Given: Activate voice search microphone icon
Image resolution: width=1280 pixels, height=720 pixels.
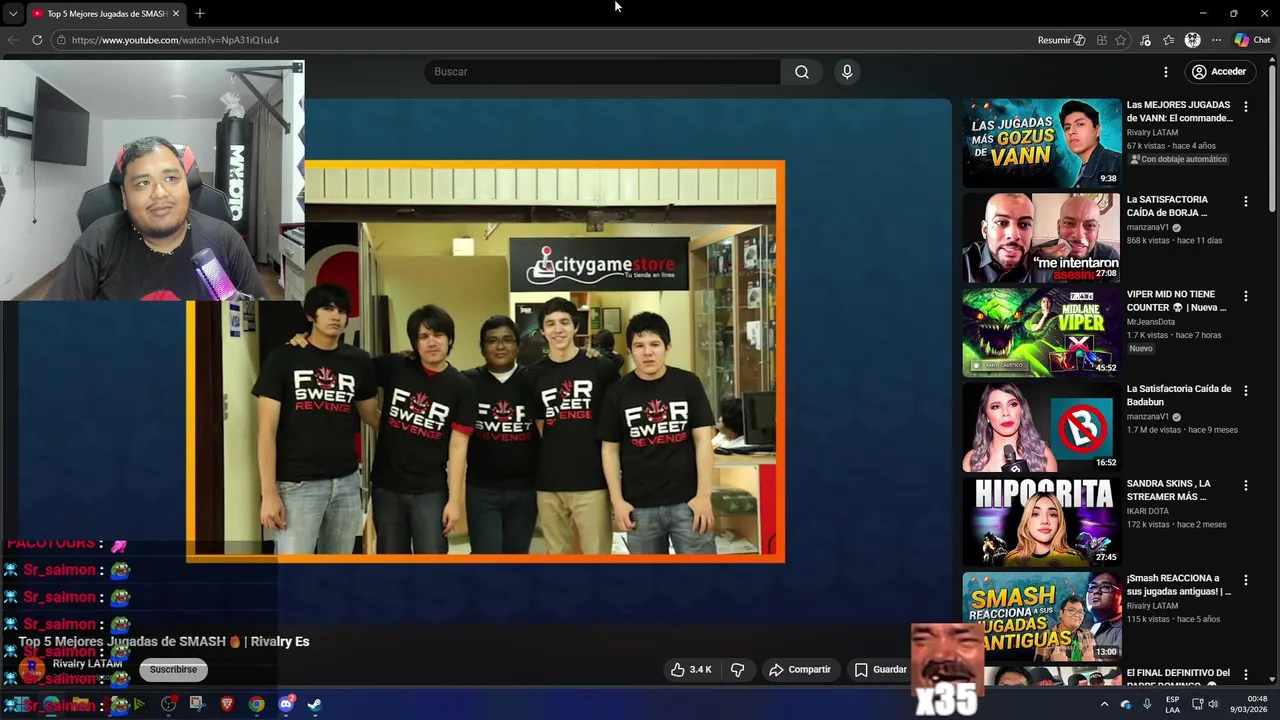Looking at the screenshot, I should tap(847, 72).
